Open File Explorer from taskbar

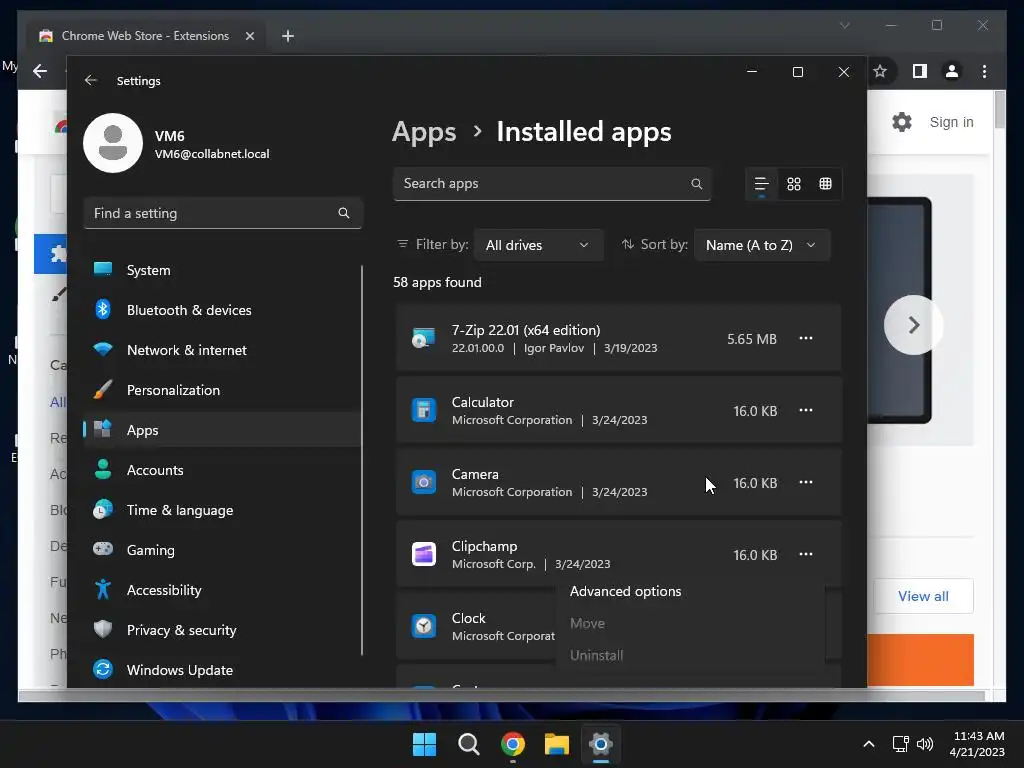pyautogui.click(x=557, y=744)
